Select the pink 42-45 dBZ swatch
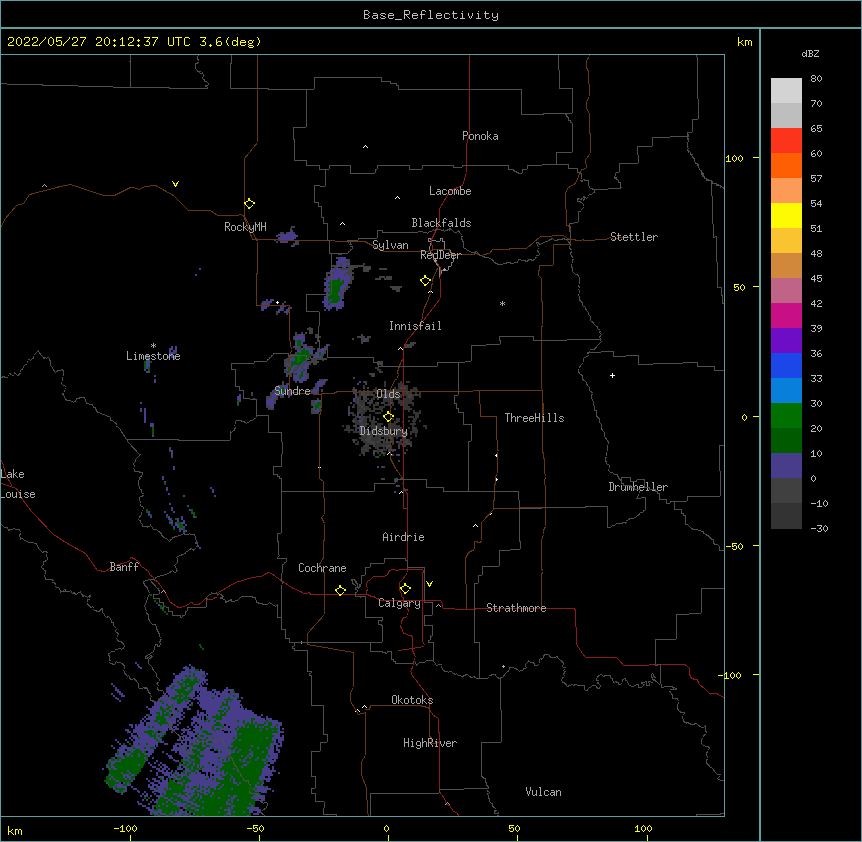 pyautogui.click(x=786, y=291)
